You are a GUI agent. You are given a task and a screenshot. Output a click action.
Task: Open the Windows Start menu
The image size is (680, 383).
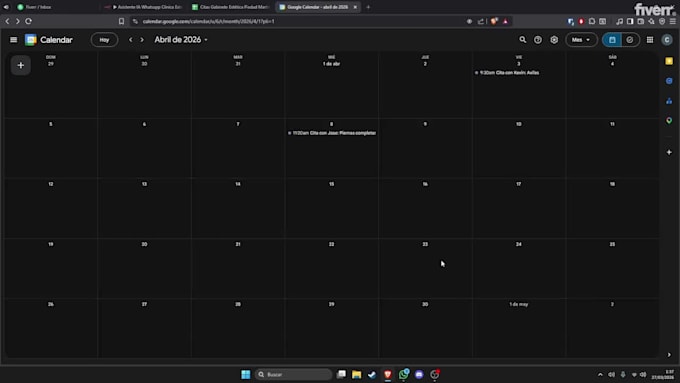245,374
